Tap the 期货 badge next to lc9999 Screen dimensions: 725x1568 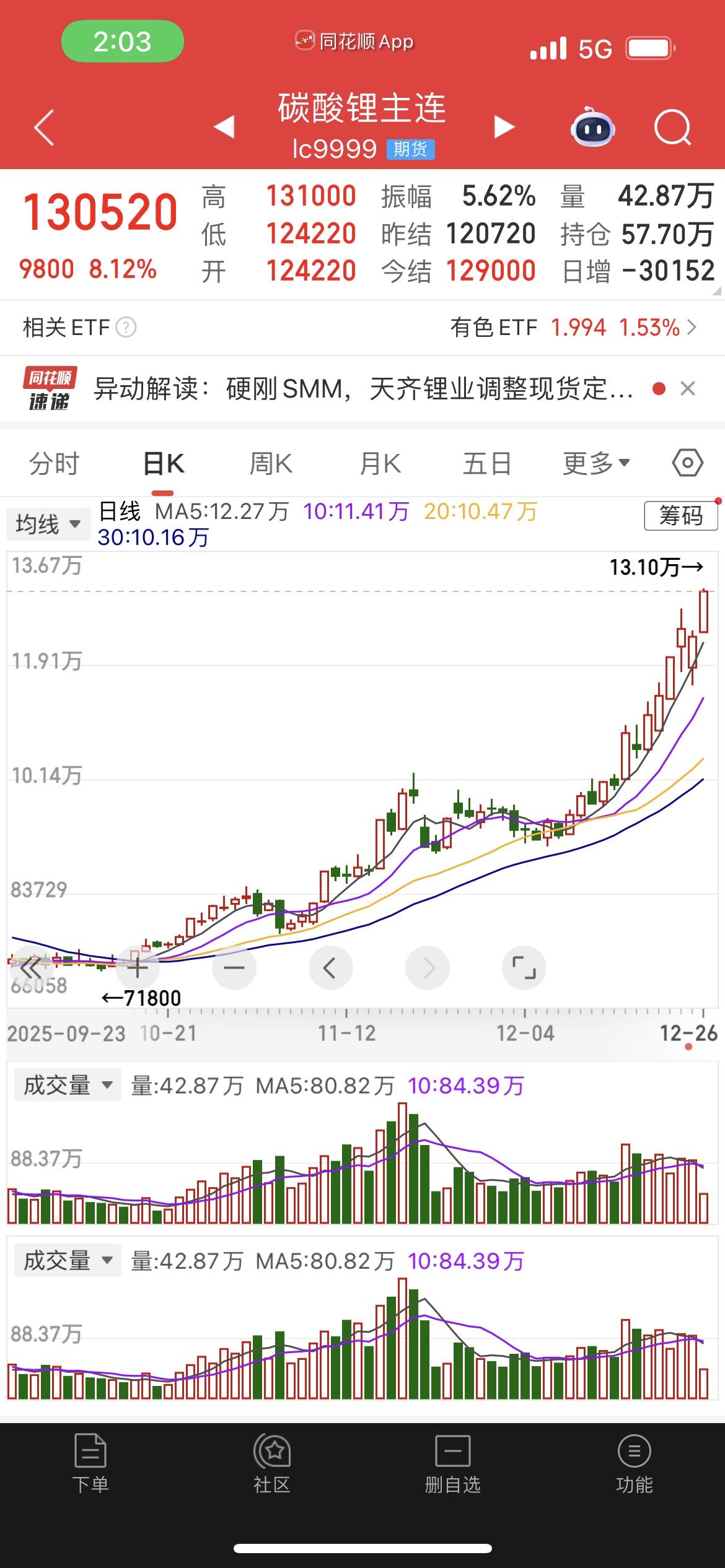tap(410, 149)
